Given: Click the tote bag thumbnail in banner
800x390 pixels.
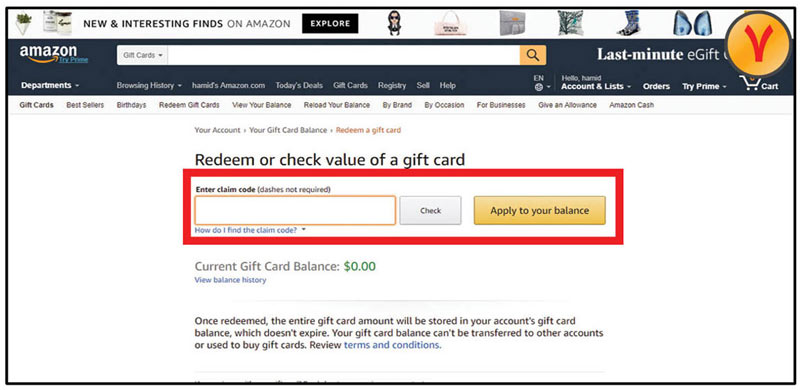Looking at the screenshot, I should pyautogui.click(x=451, y=23).
